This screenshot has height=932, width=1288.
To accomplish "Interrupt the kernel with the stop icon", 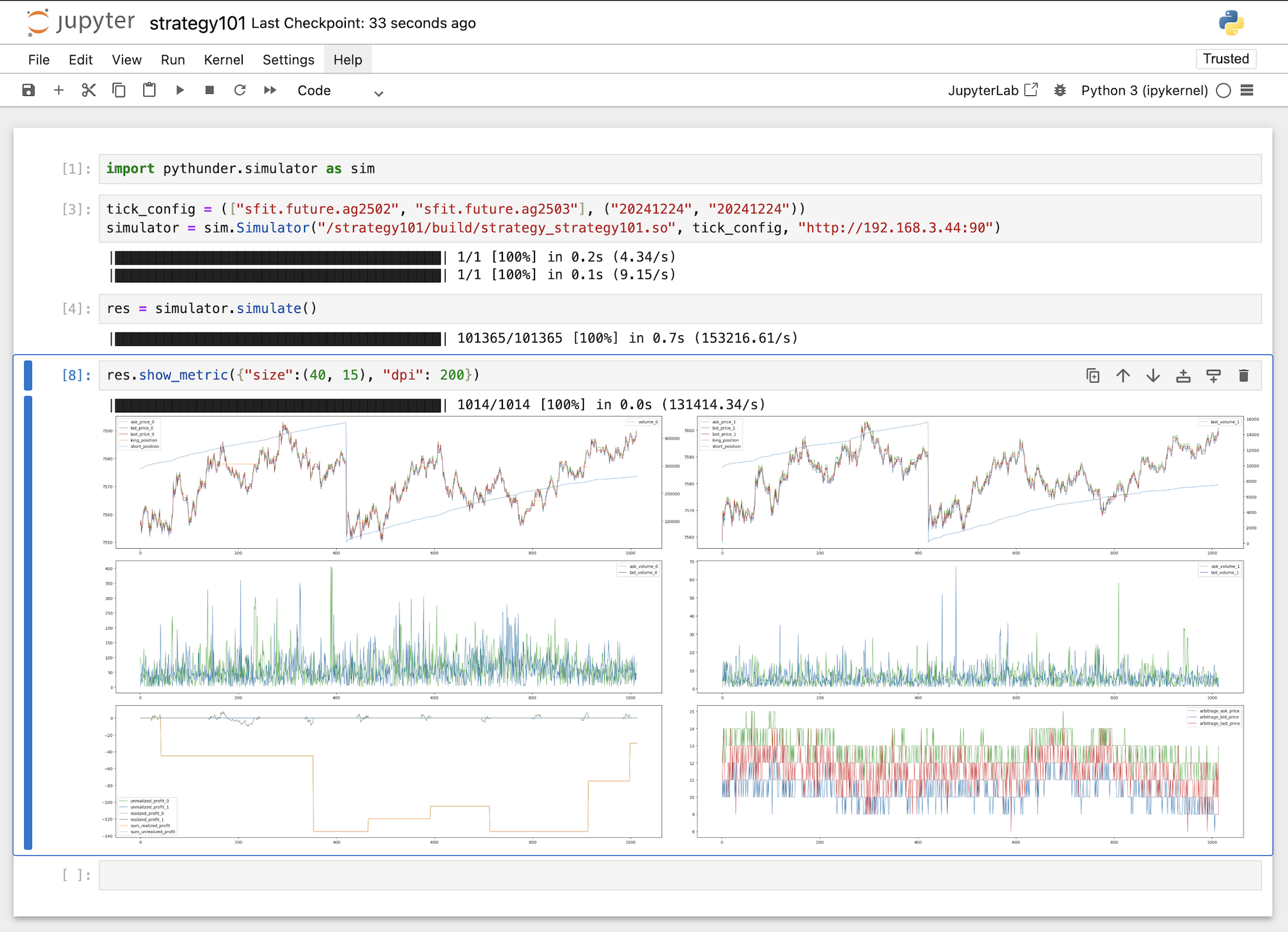I will pyautogui.click(x=210, y=90).
